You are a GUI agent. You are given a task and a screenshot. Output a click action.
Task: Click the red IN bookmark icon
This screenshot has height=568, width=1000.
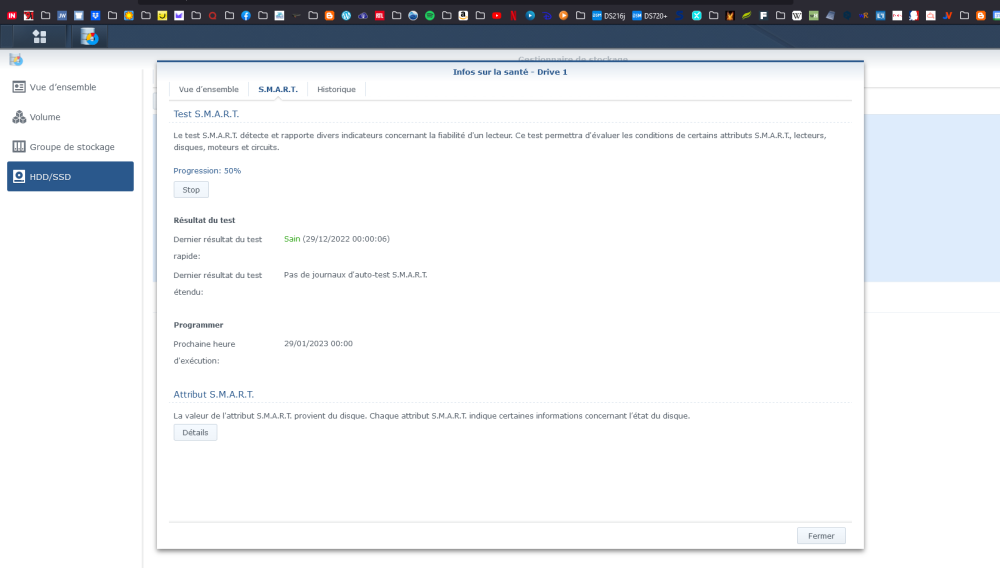11,16
